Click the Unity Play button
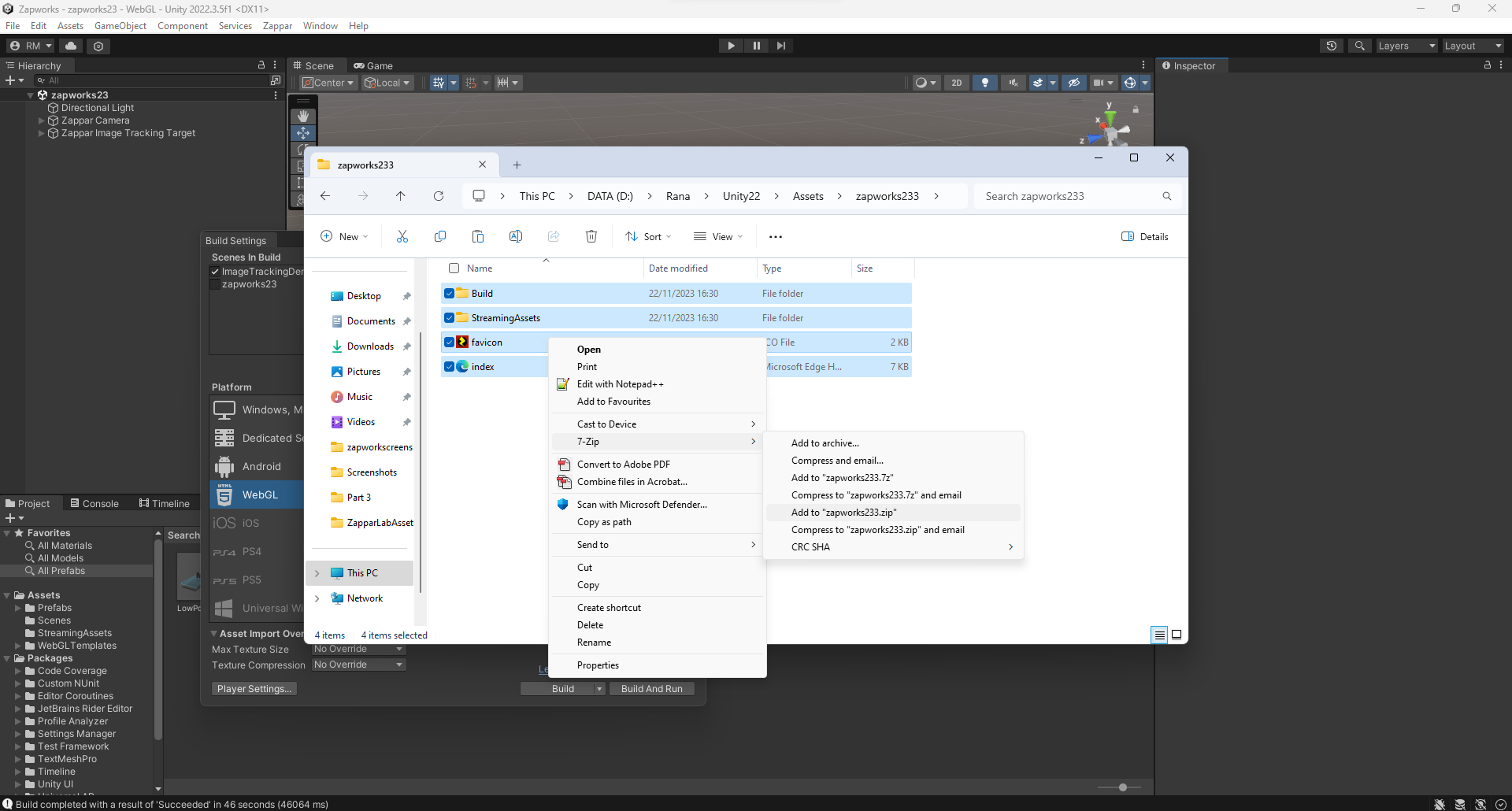 (x=731, y=46)
